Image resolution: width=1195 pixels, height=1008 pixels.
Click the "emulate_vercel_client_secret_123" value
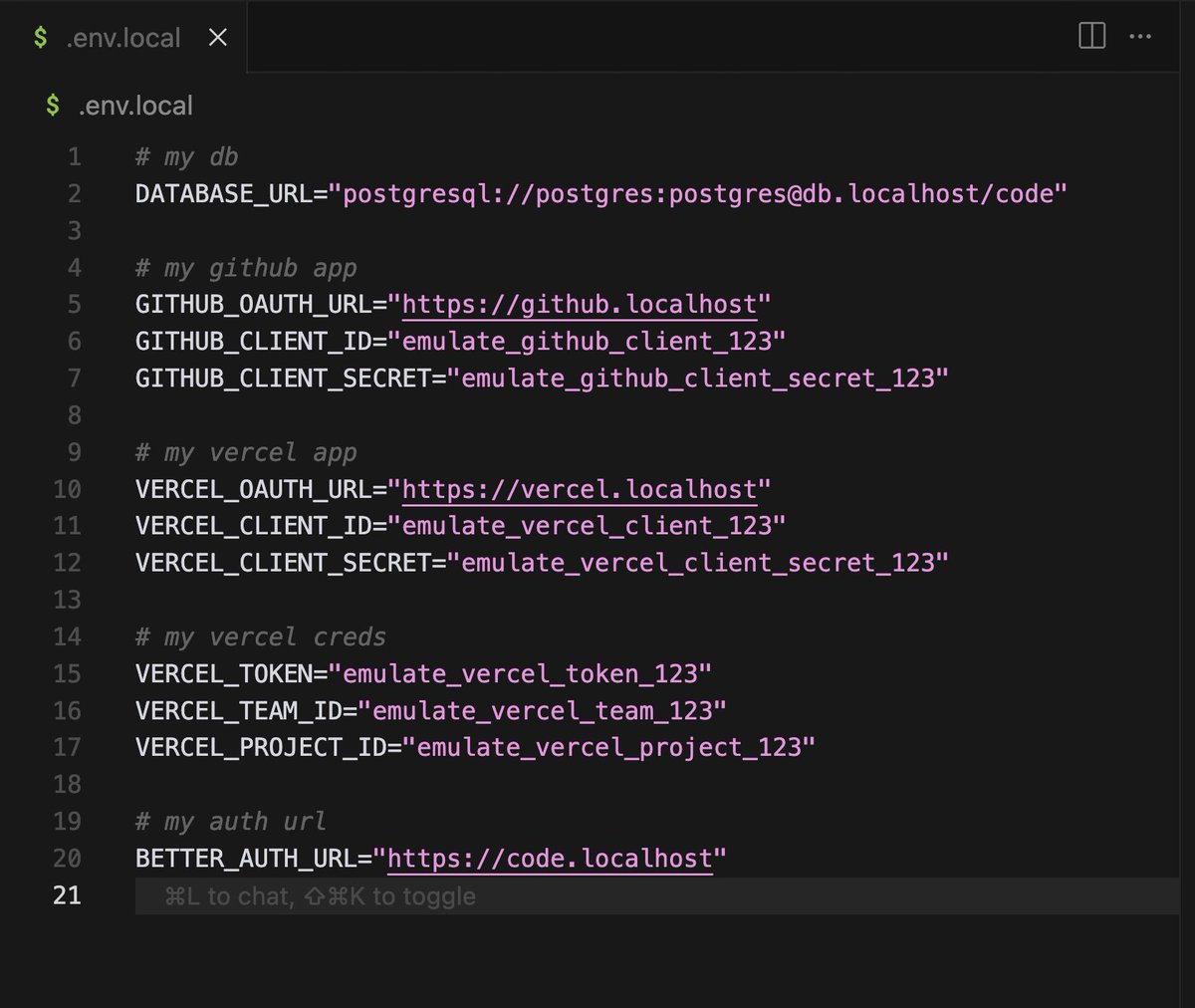(698, 563)
